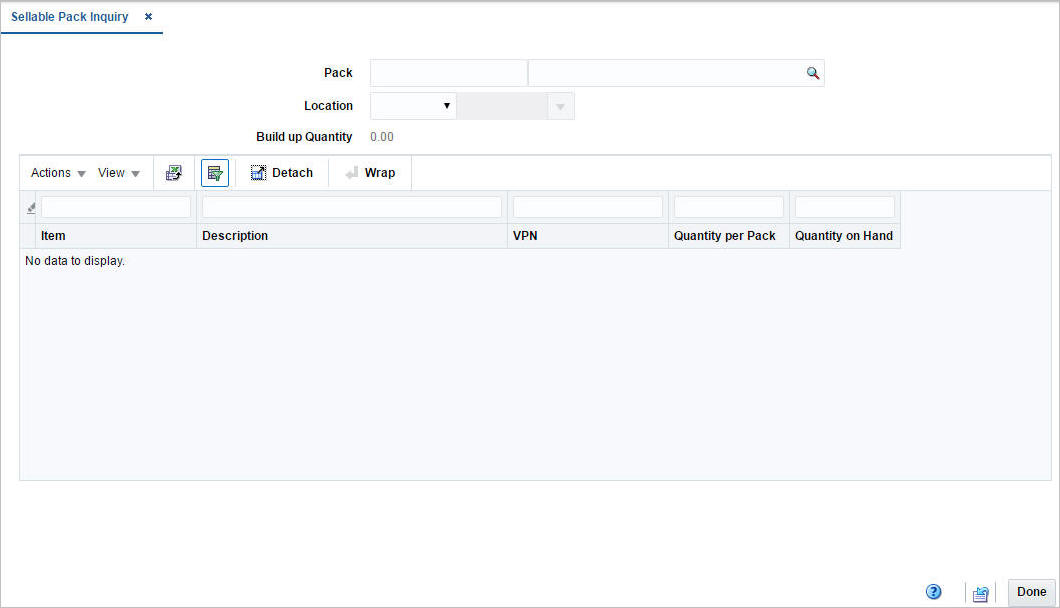Click the Description filter field
Image resolution: width=1060 pixels, height=608 pixels.
click(351, 206)
